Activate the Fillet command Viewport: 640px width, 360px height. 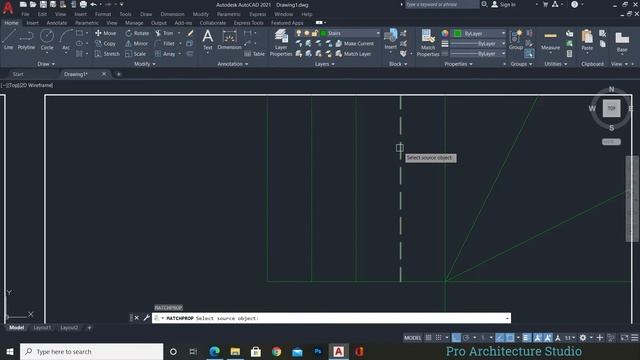164,43
